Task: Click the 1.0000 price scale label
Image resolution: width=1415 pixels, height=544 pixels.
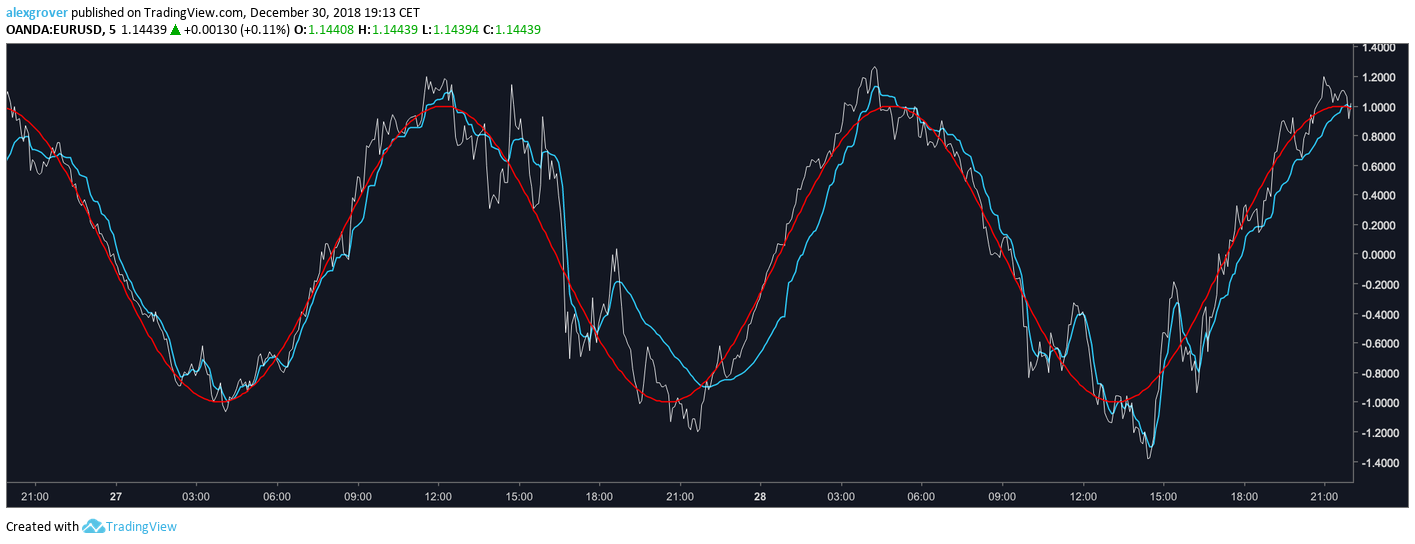Action: [1378, 107]
